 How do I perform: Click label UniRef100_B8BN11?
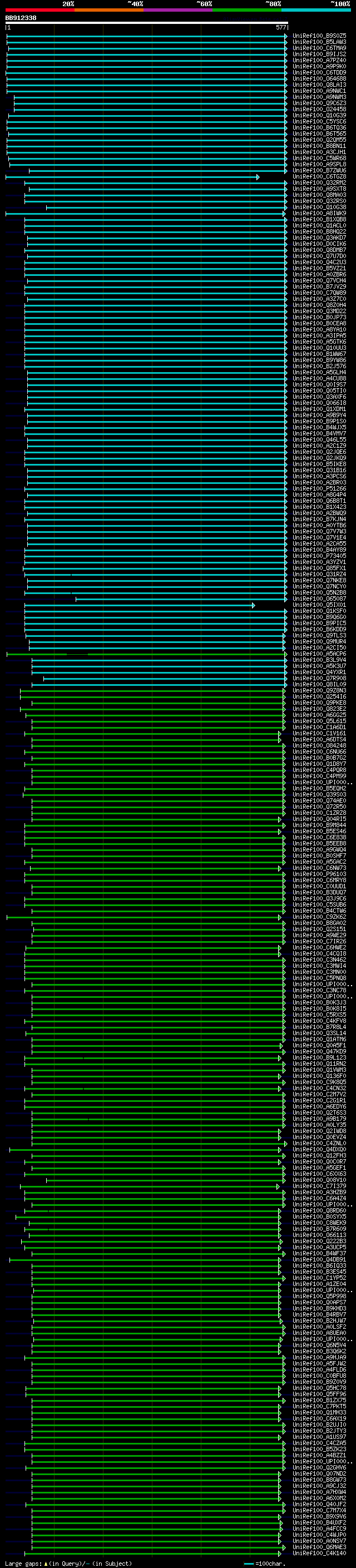coord(319,146)
